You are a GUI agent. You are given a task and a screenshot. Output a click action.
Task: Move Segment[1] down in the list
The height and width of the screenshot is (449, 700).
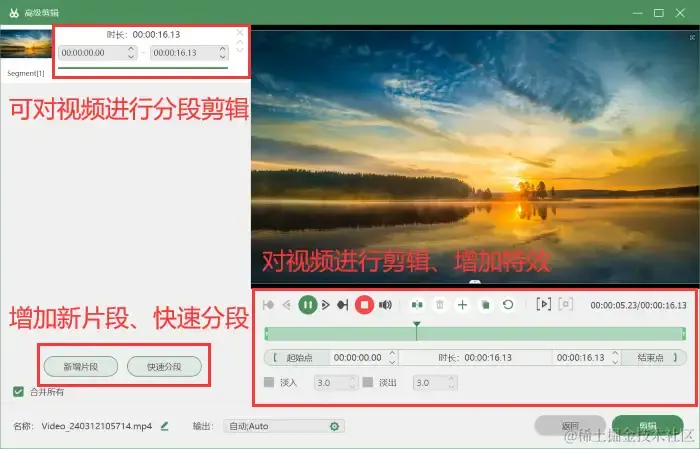[240, 50]
